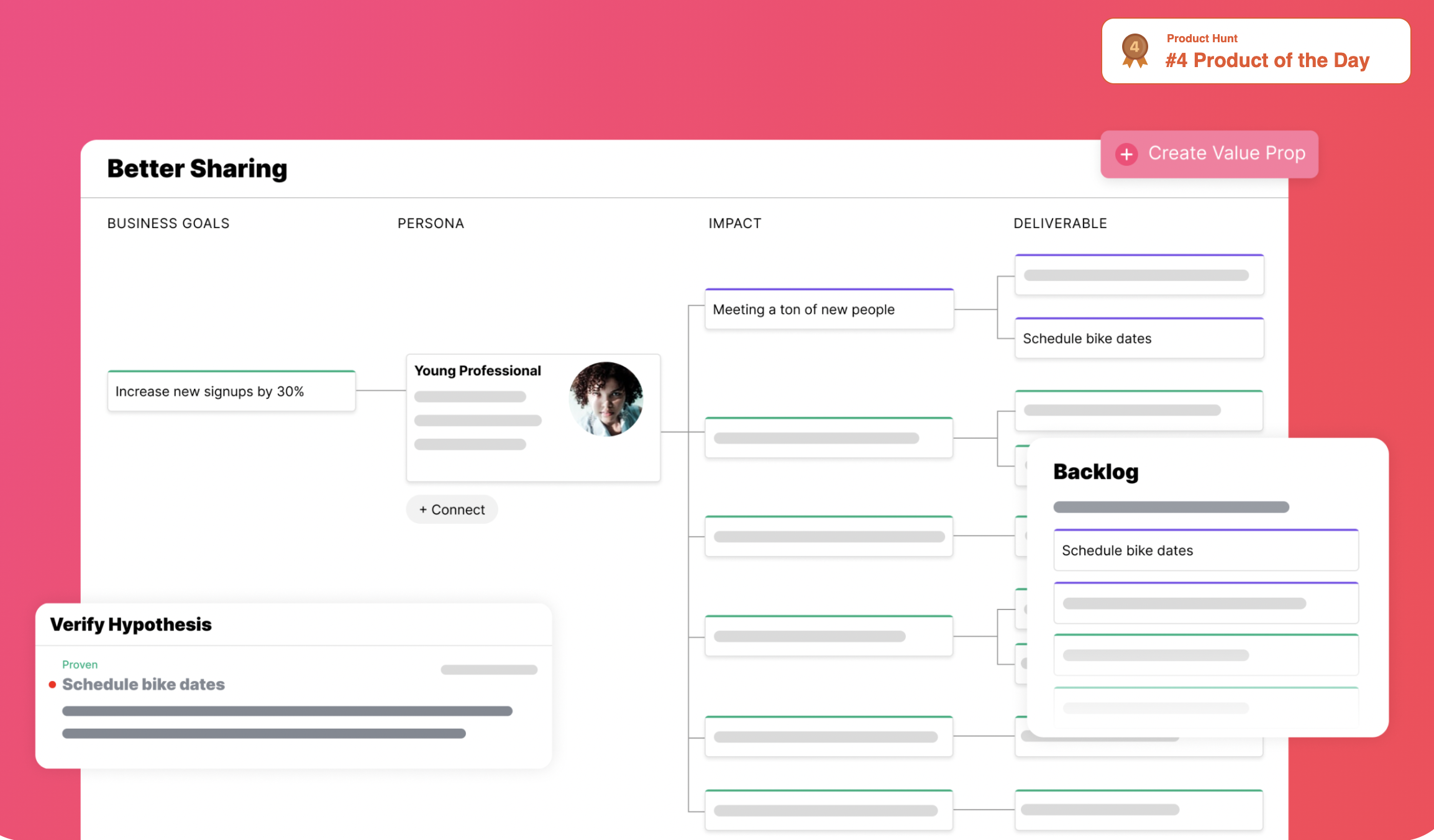Click the BUSINESS GOALS column header
1434x840 pixels.
(x=168, y=224)
